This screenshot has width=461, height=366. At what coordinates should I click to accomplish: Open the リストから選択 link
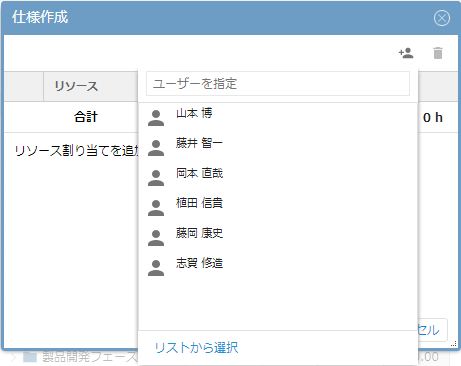[x=196, y=348]
